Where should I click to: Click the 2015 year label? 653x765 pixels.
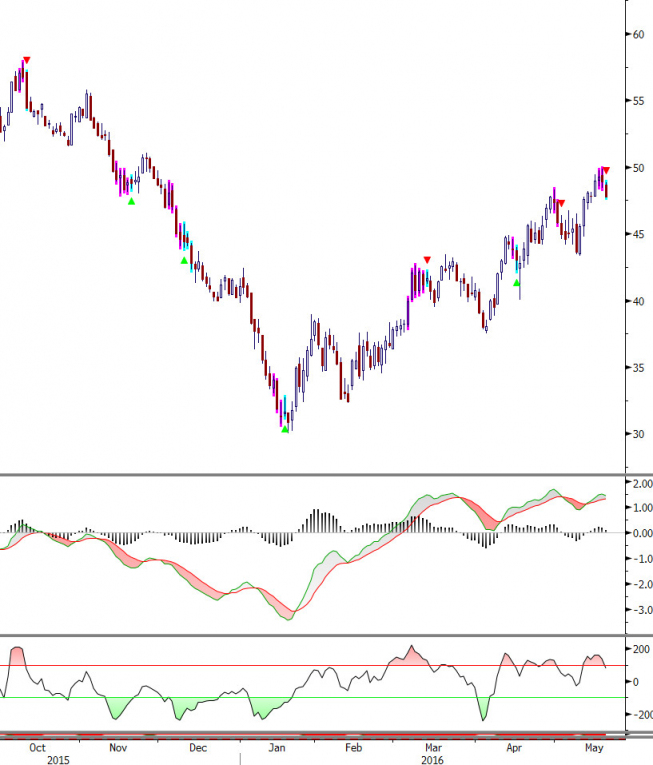[x=58, y=760]
